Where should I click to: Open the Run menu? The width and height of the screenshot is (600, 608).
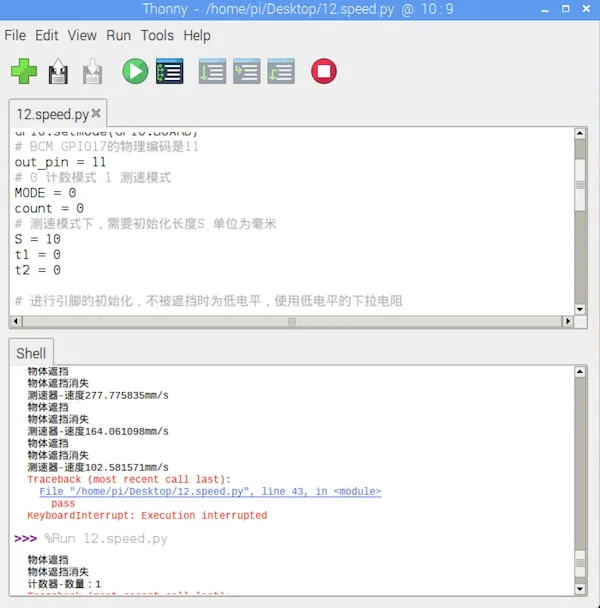click(118, 36)
